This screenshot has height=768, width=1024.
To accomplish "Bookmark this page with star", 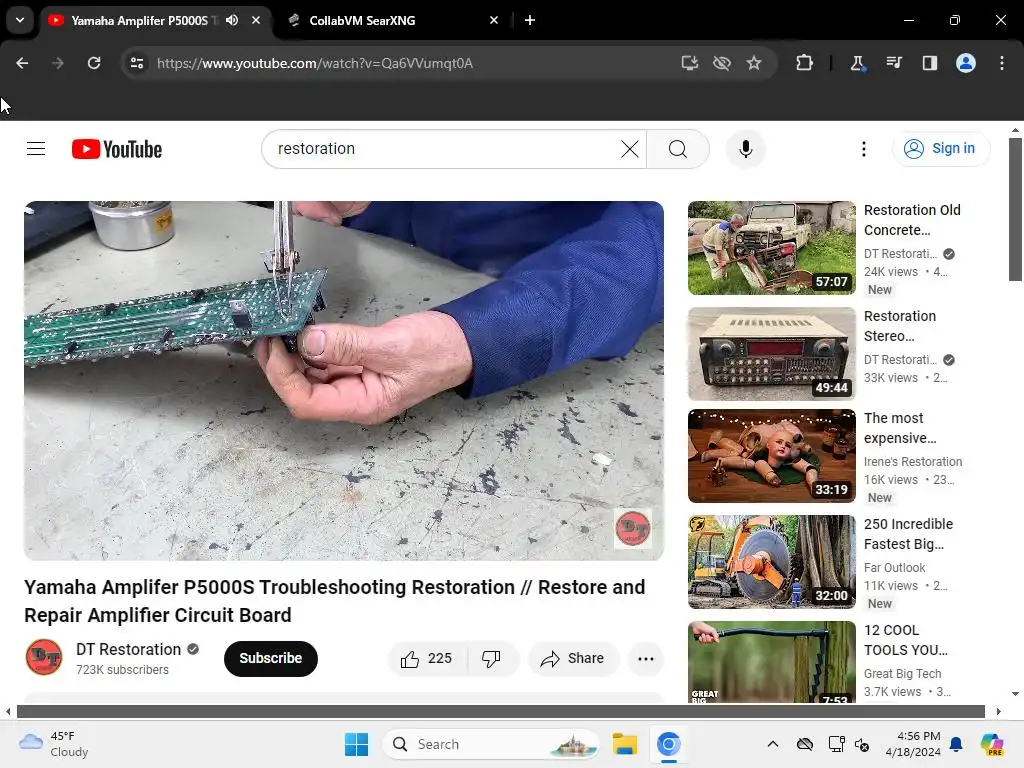I will tap(754, 63).
